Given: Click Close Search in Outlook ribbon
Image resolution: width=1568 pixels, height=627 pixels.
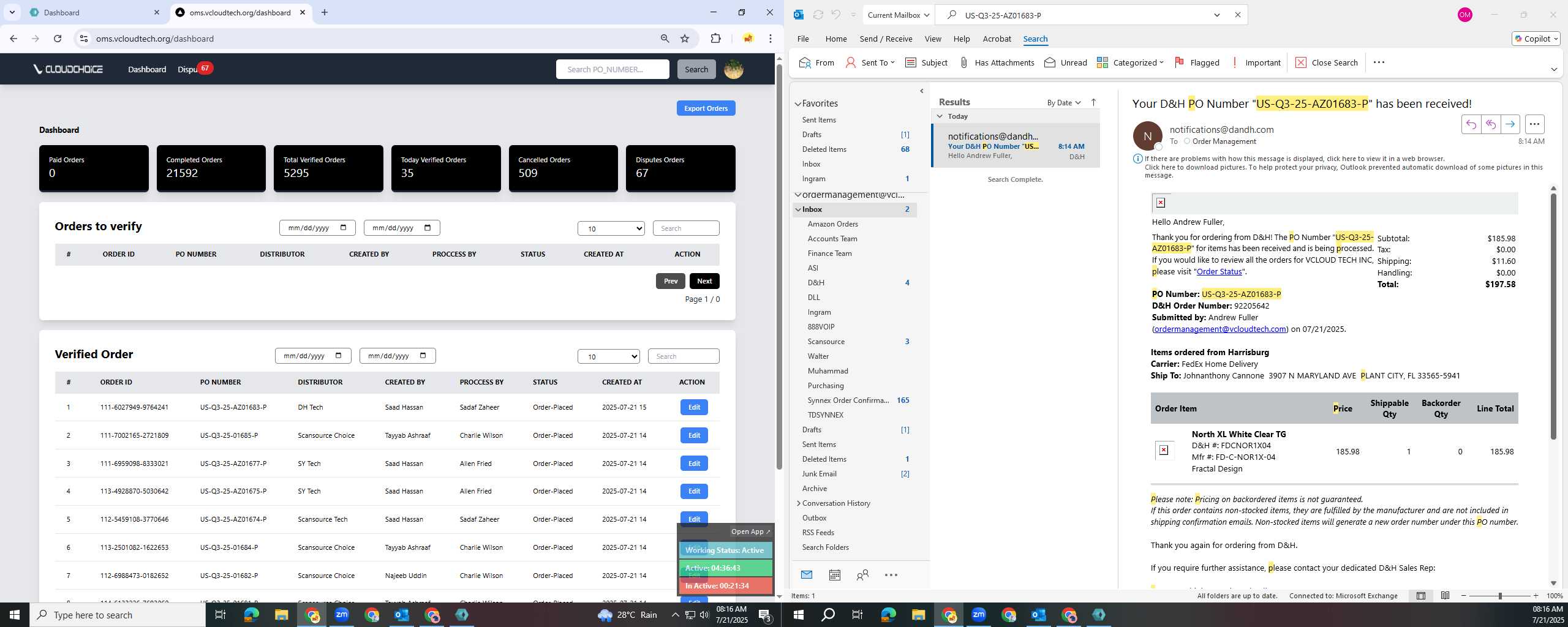Looking at the screenshot, I should (1327, 62).
